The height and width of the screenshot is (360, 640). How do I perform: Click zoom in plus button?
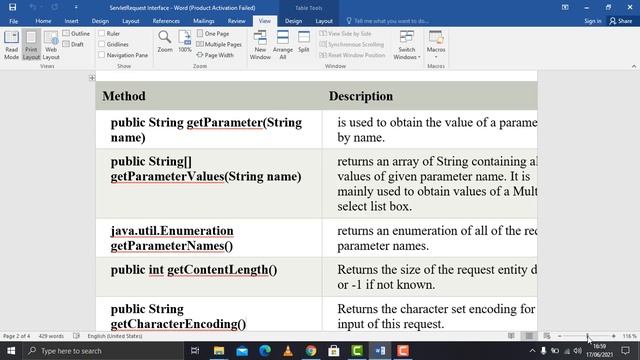point(613,336)
